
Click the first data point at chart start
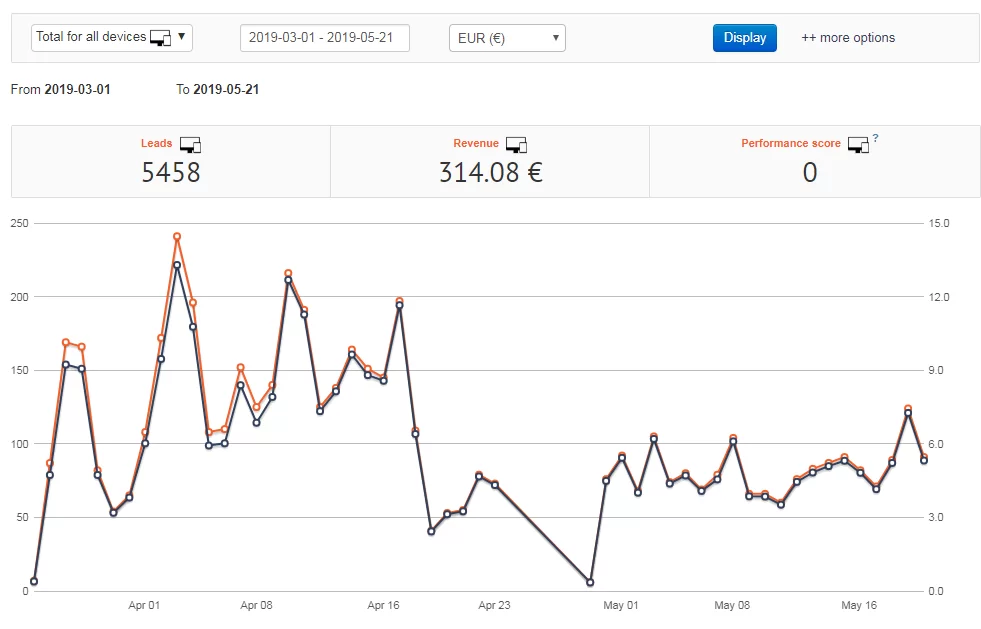coord(34,581)
